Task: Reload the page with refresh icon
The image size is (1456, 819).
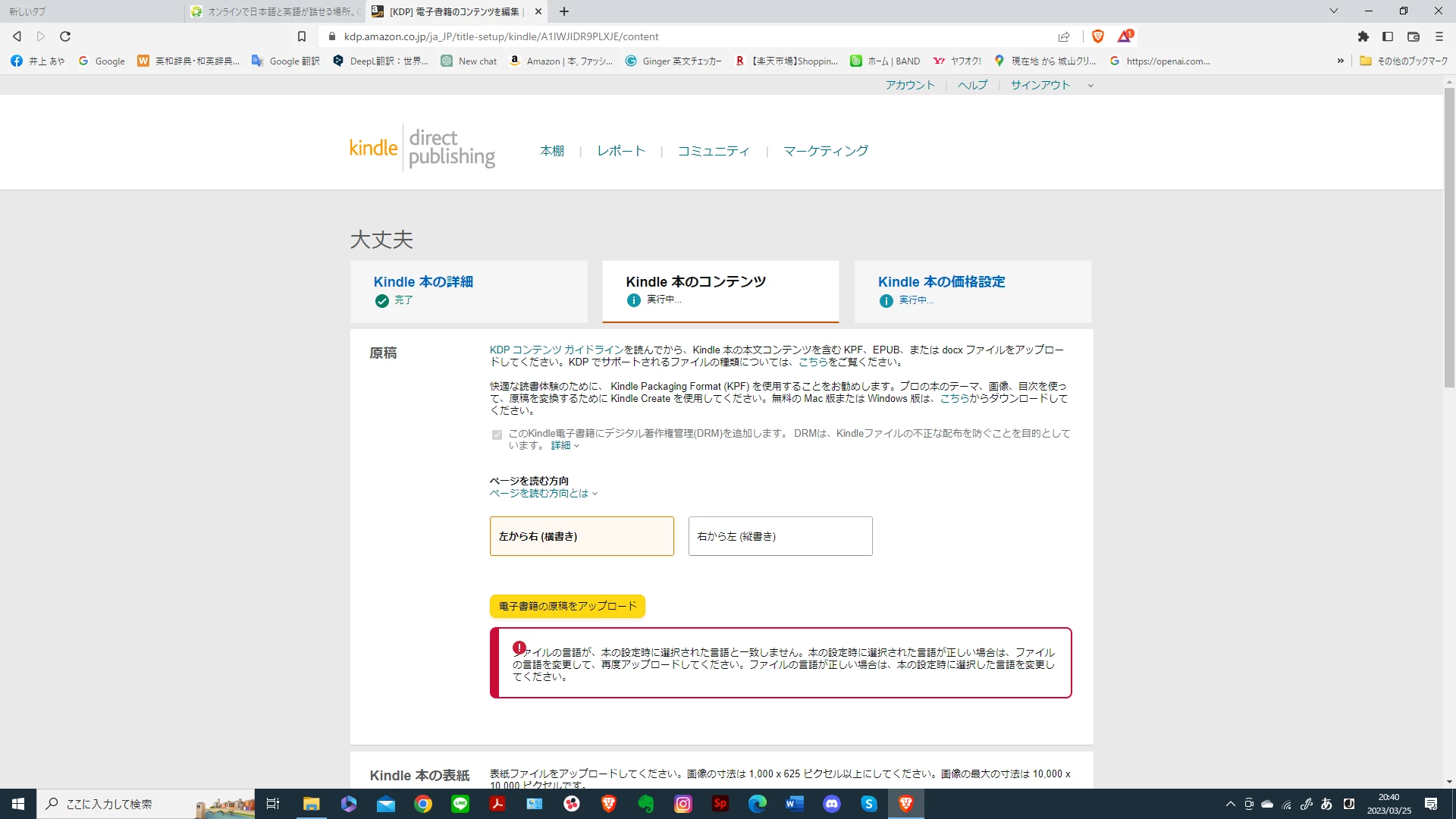Action: [65, 36]
